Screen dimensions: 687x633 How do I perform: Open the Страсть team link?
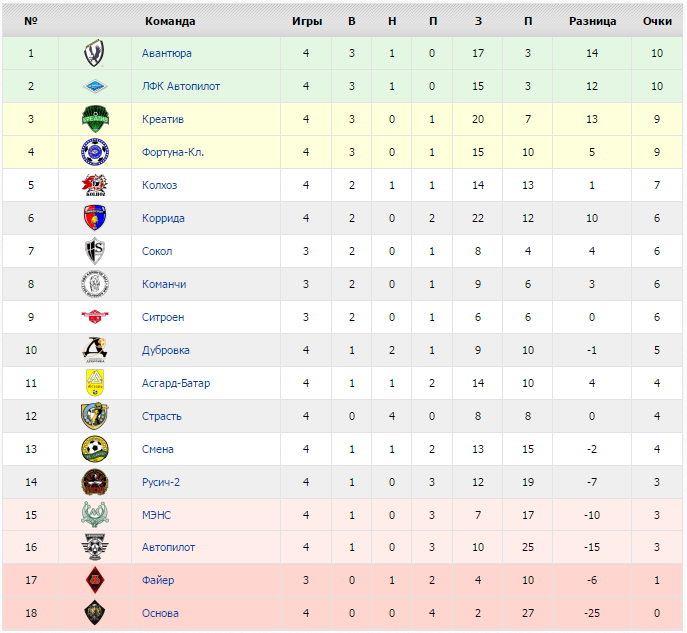[x=162, y=416]
